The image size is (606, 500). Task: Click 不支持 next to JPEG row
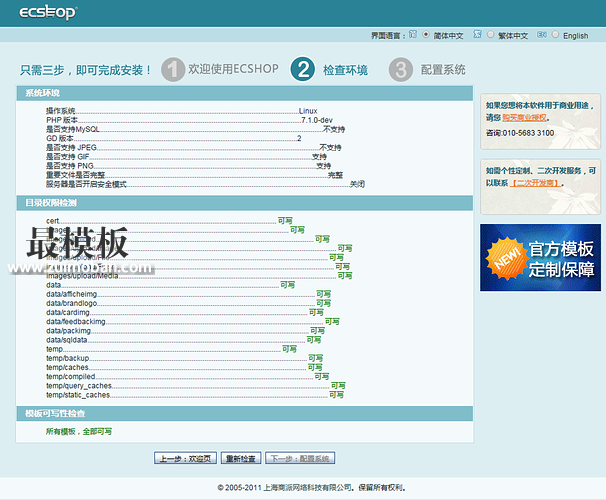[x=330, y=148]
